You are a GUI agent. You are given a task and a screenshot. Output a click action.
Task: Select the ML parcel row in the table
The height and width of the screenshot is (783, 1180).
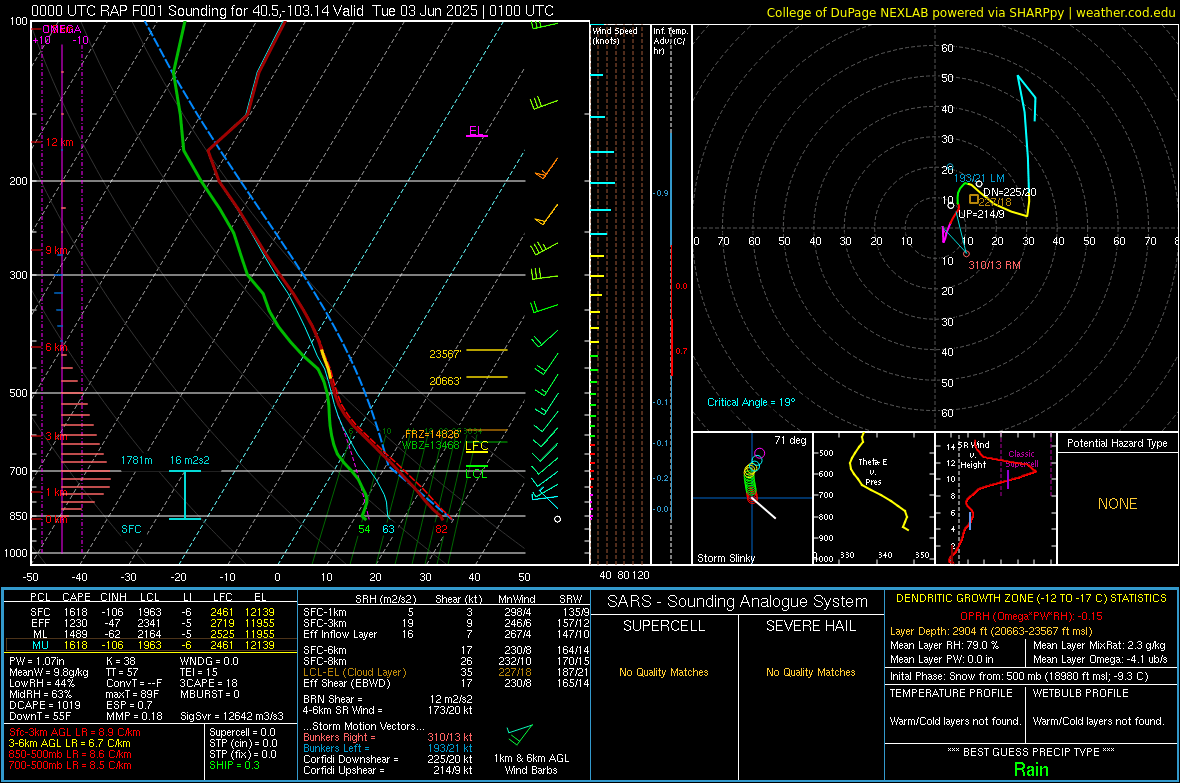[x=151, y=634]
